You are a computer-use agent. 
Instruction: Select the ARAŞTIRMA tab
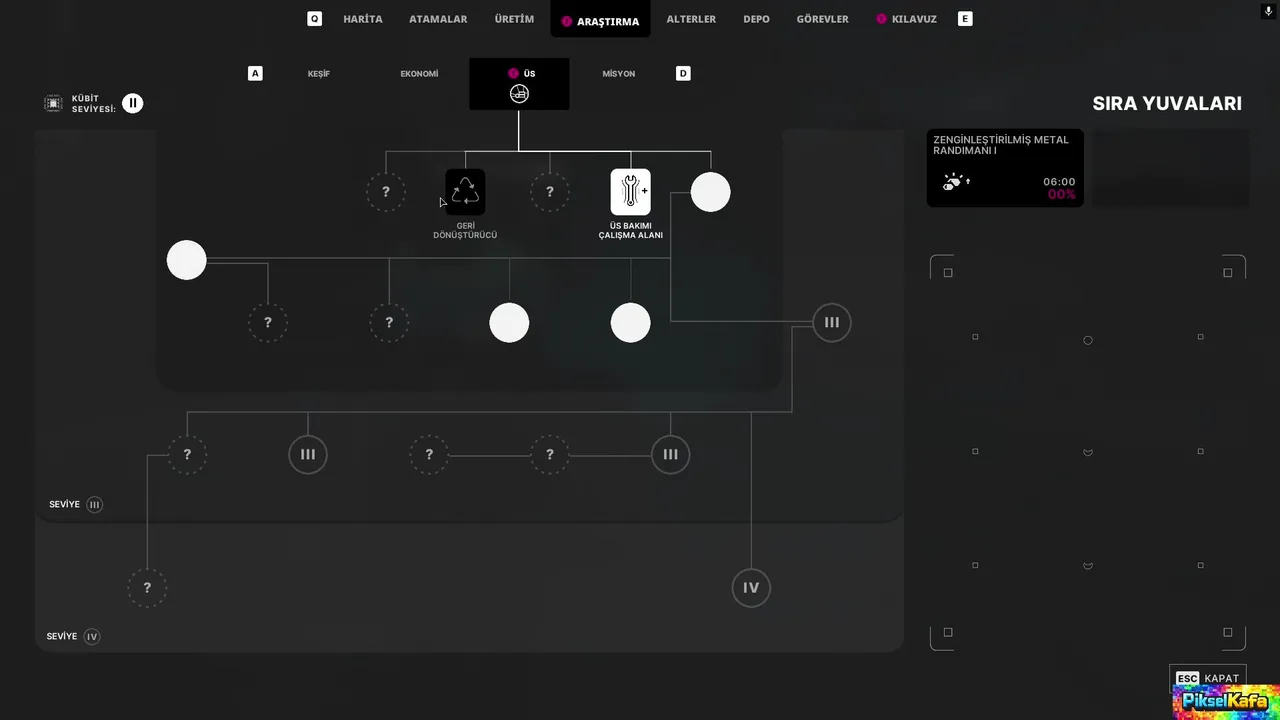[600, 20]
